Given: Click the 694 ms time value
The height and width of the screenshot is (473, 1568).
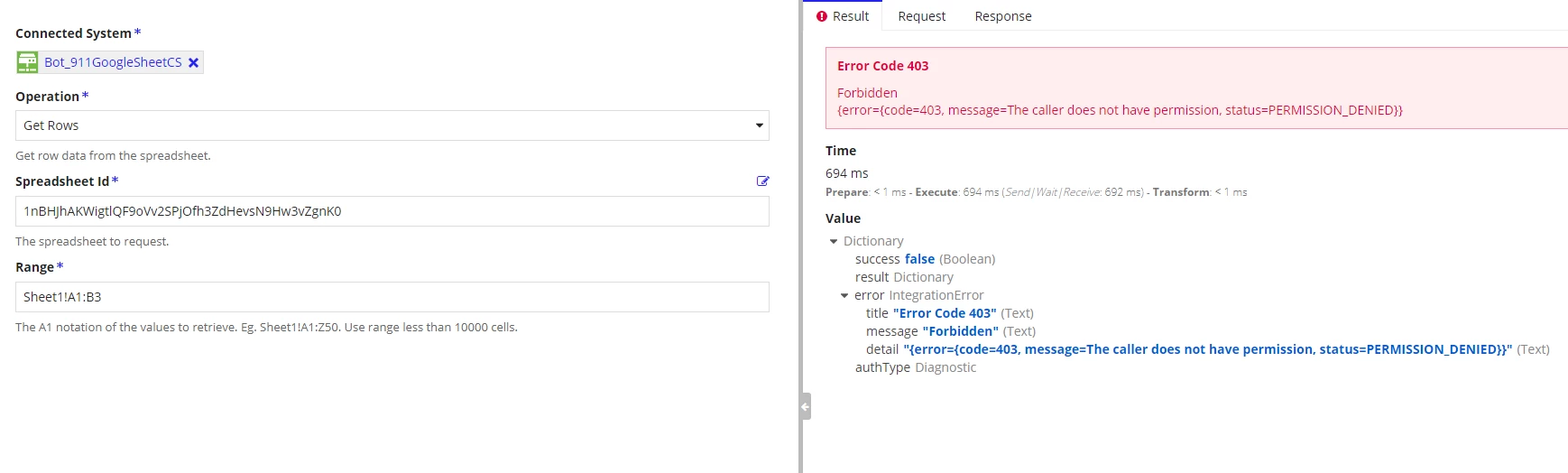Looking at the screenshot, I should click(846, 173).
